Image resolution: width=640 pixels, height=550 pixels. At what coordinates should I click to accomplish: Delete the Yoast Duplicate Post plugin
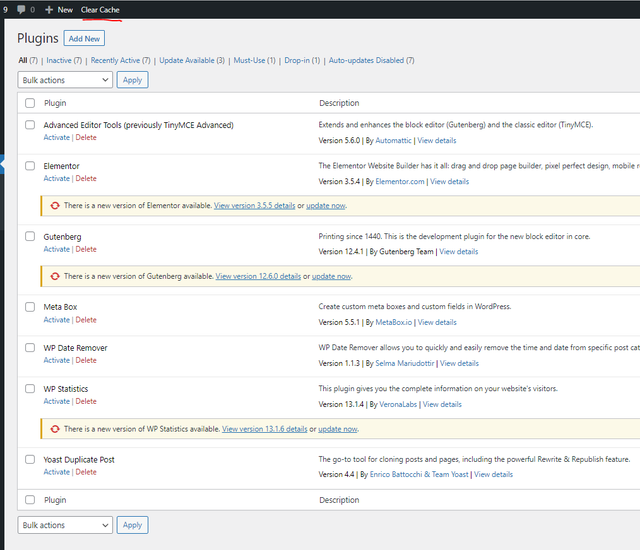point(86,472)
